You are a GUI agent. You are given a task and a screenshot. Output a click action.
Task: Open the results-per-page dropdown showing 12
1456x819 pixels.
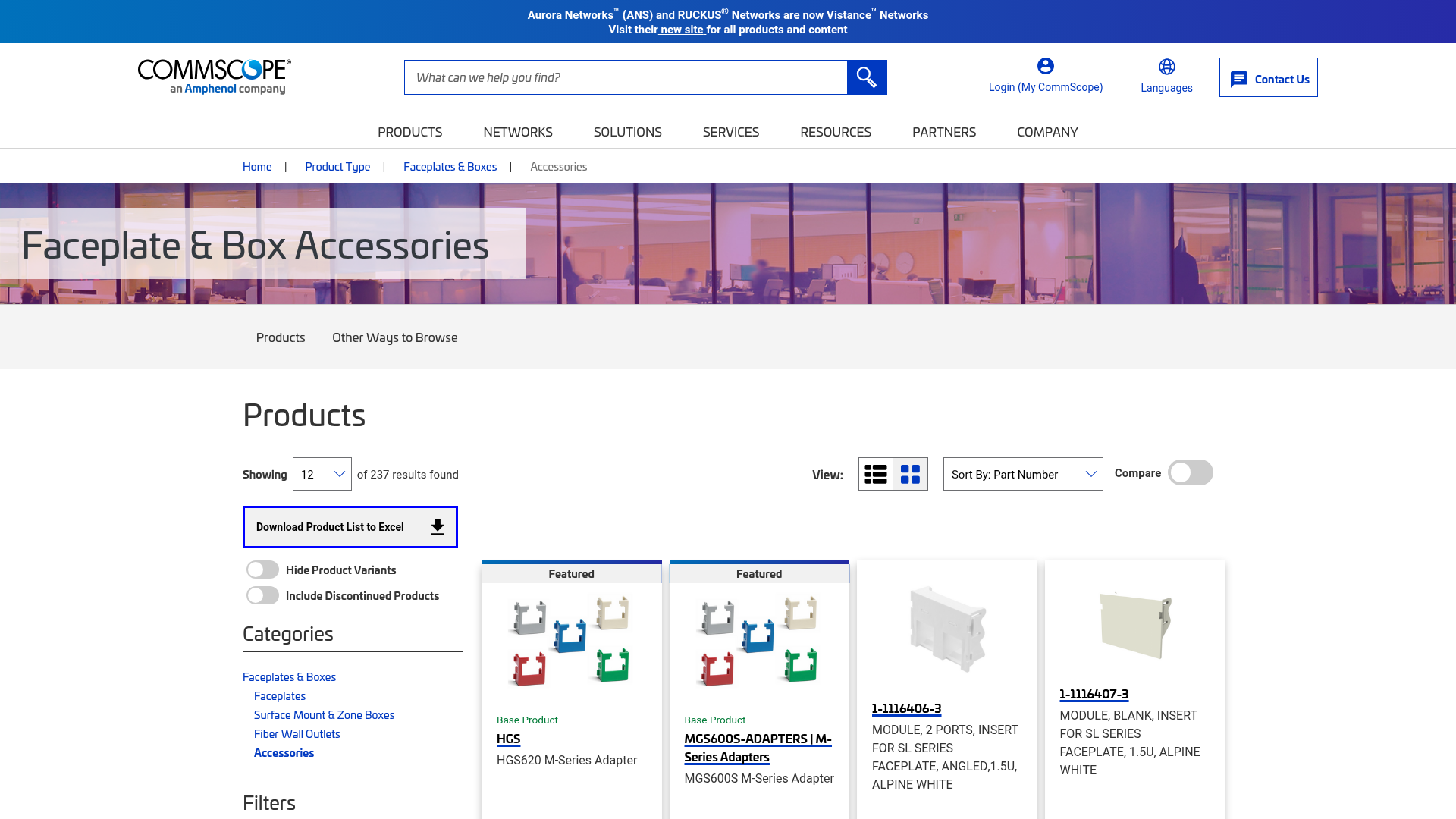(322, 474)
